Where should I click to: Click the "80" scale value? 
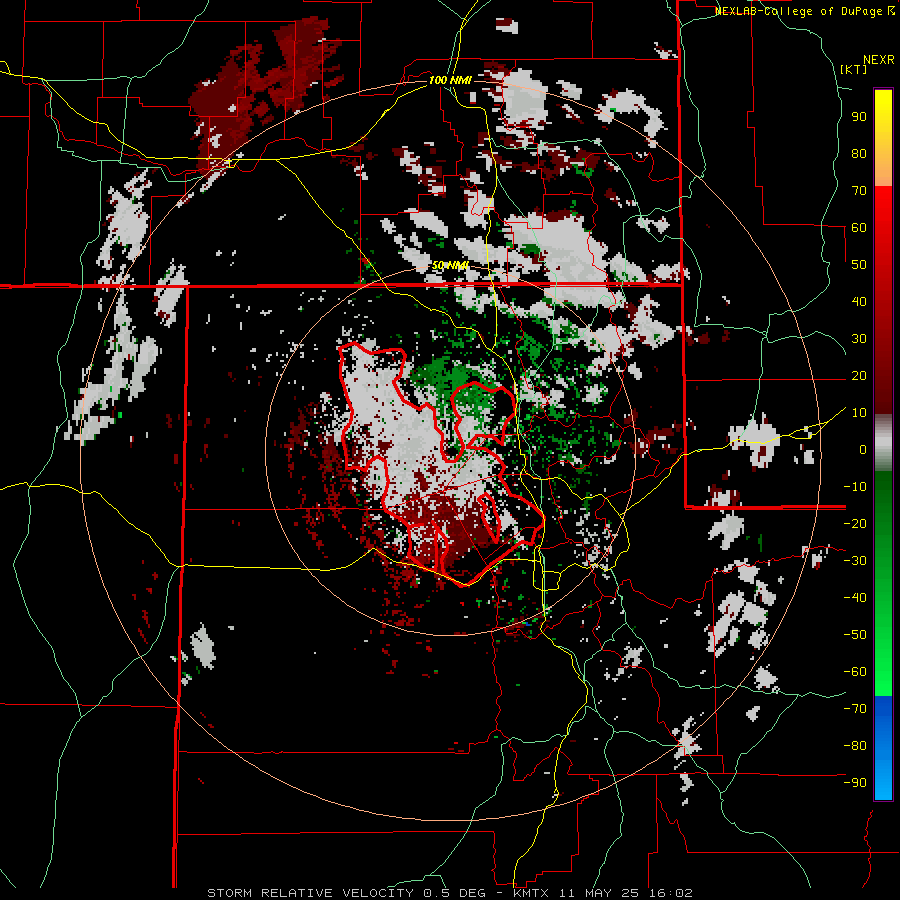pos(859,153)
